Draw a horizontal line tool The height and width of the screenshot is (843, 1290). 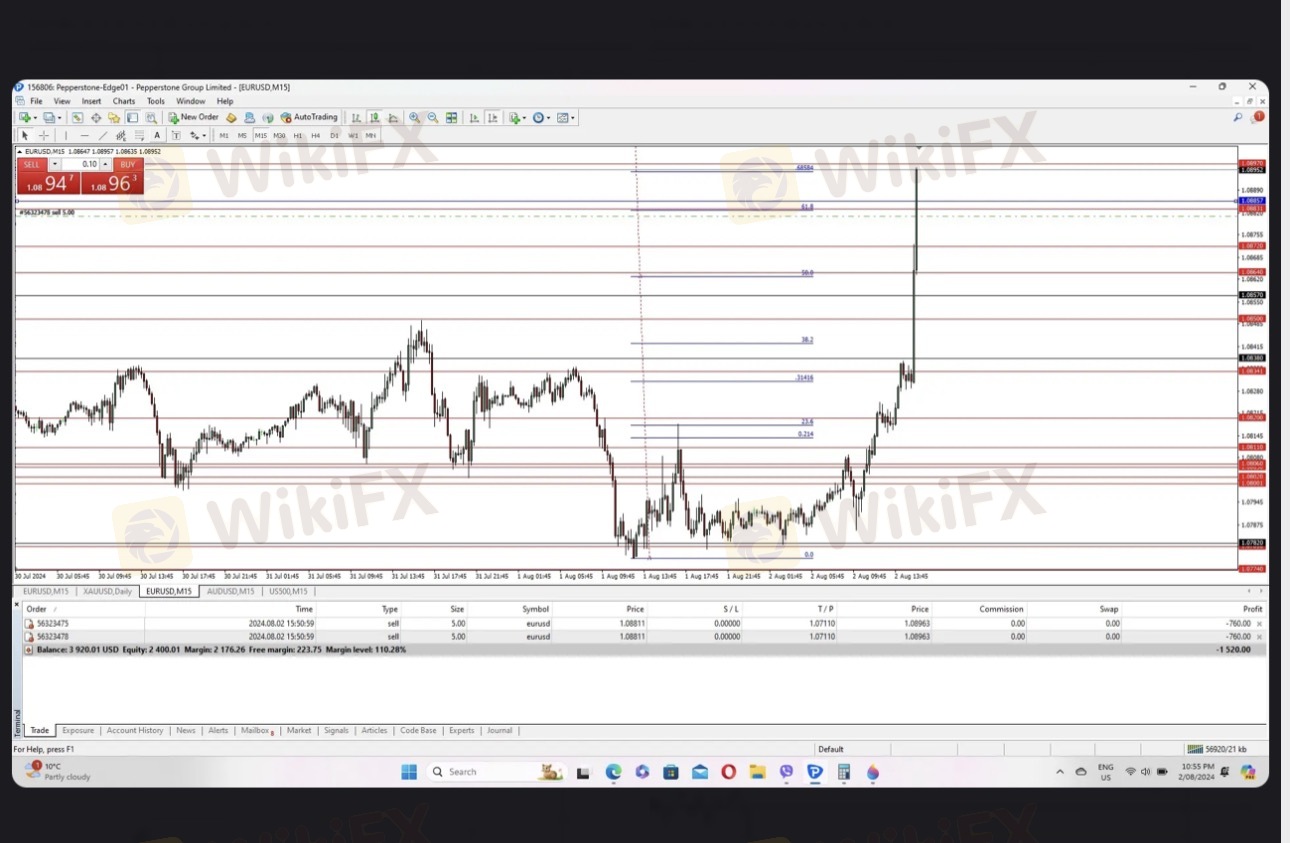coord(84,135)
